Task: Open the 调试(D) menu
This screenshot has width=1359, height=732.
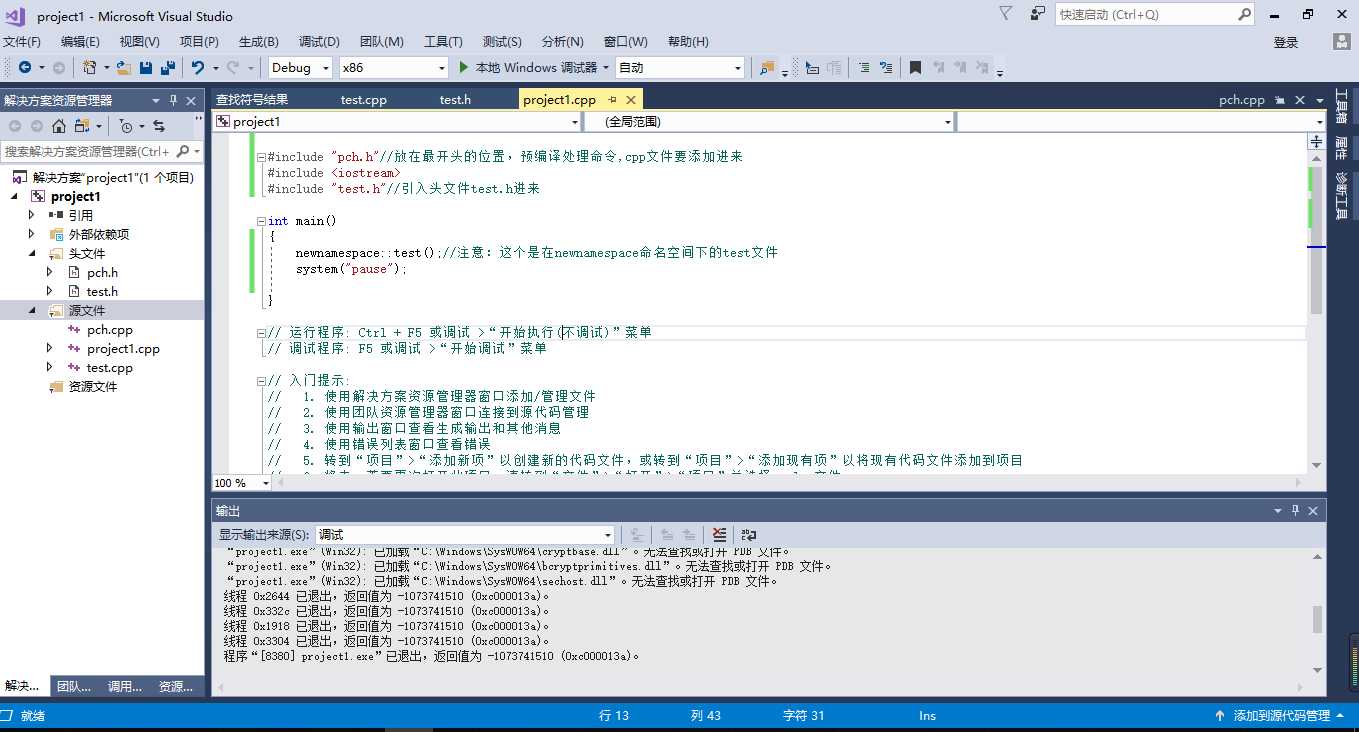Action: point(319,42)
